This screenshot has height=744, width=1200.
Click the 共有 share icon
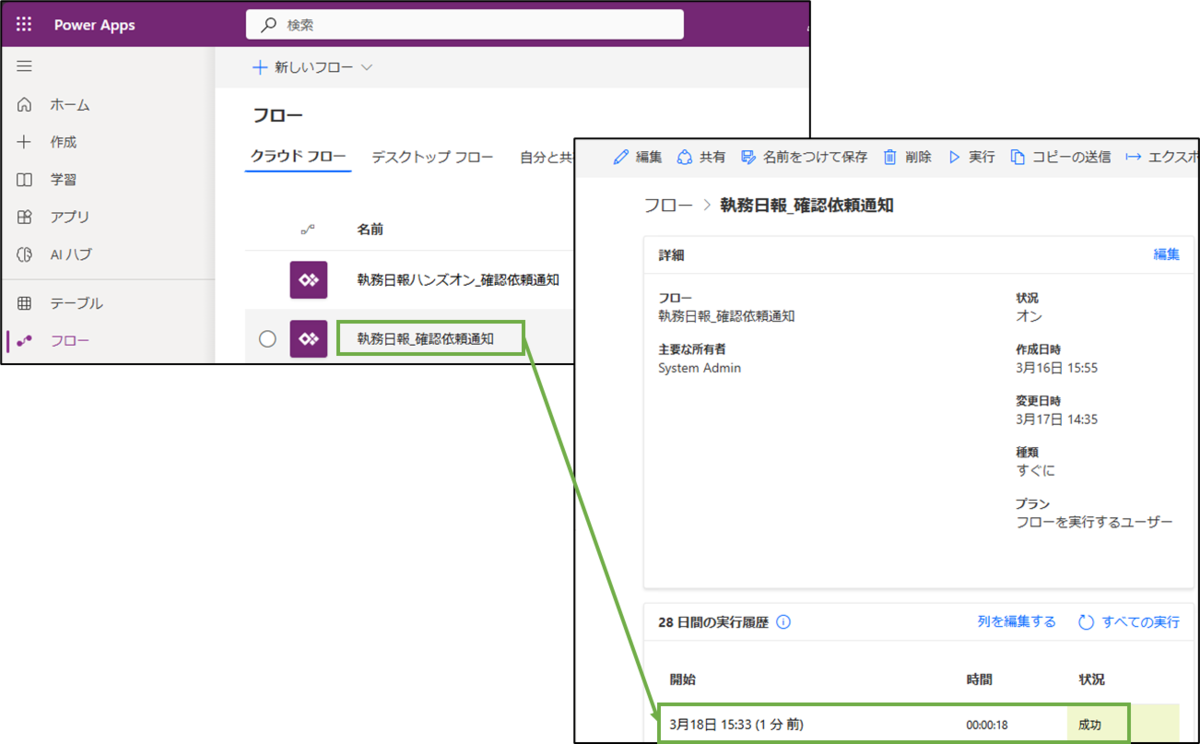tap(685, 157)
